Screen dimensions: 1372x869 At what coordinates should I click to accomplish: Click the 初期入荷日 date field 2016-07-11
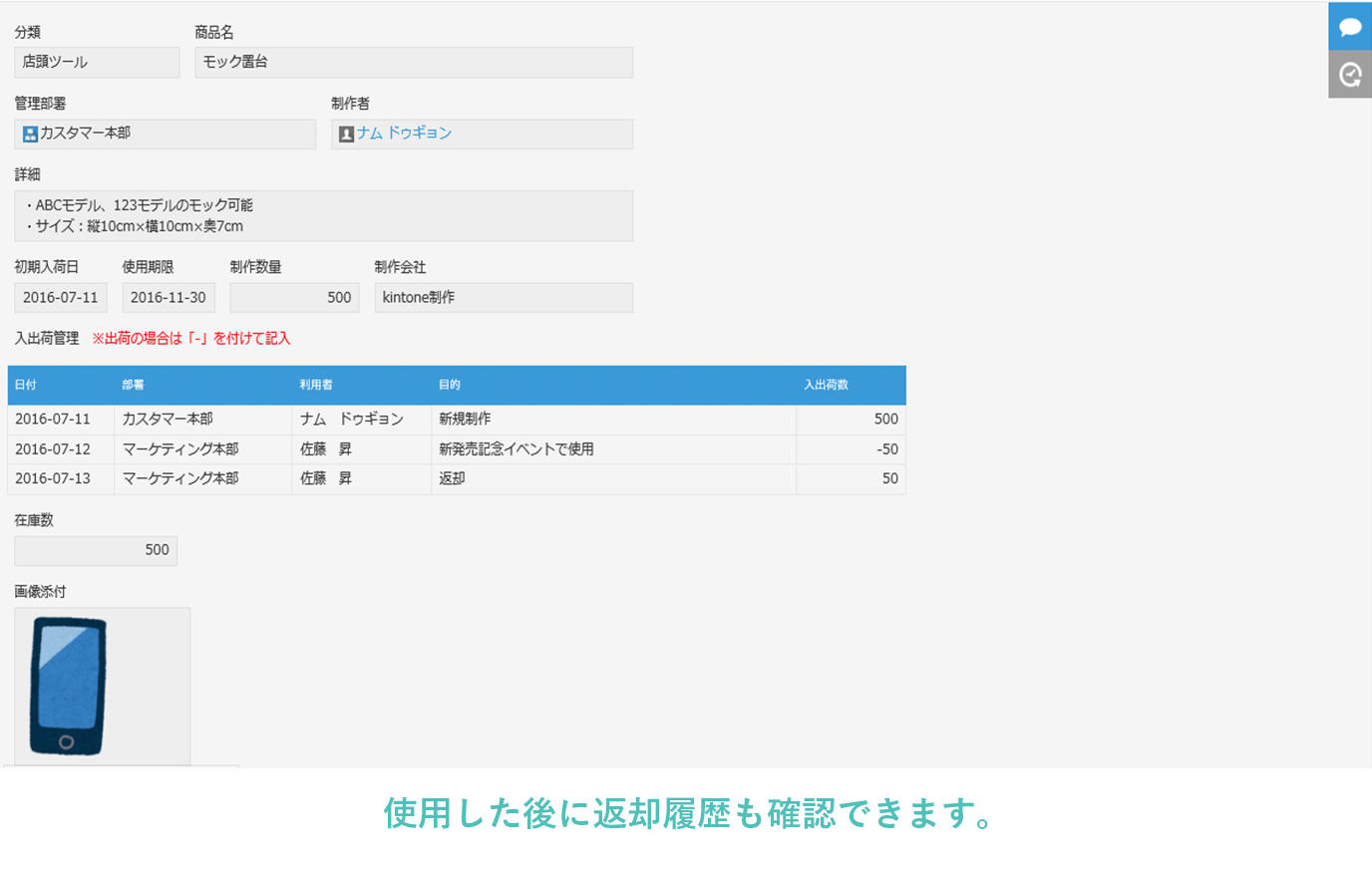point(61,298)
